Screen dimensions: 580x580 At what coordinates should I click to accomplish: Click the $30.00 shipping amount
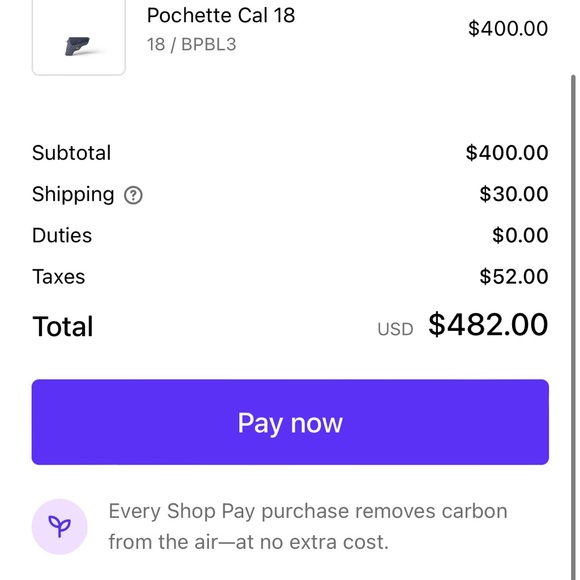(x=514, y=194)
